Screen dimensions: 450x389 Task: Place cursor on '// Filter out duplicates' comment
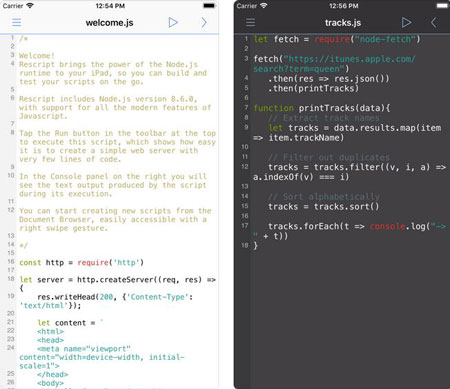pos(329,157)
